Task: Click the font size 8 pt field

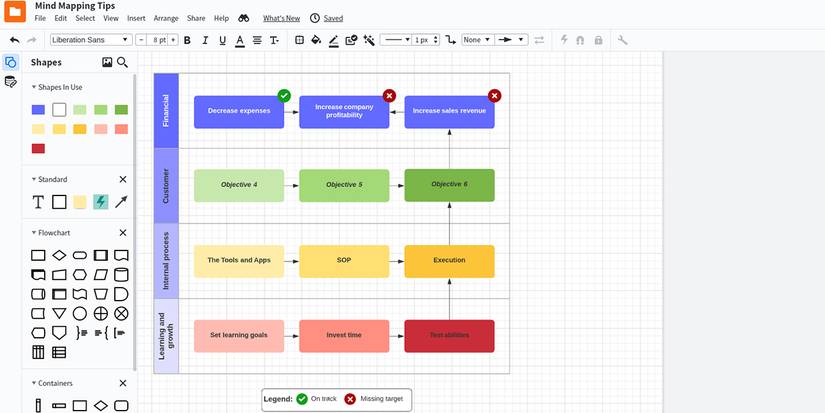Action: coord(157,40)
